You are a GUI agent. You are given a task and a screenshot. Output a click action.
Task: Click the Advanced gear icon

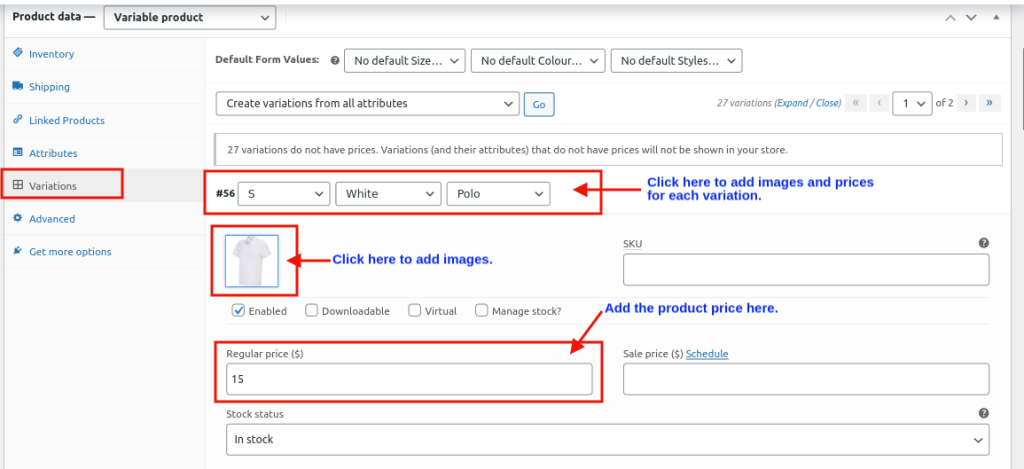[x=18, y=218]
